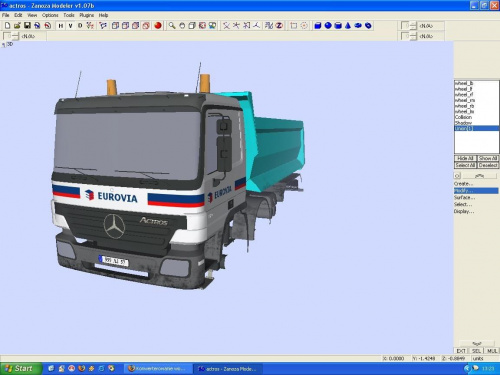Select the Collision object in list
500x375 pixels.
pos(463,117)
